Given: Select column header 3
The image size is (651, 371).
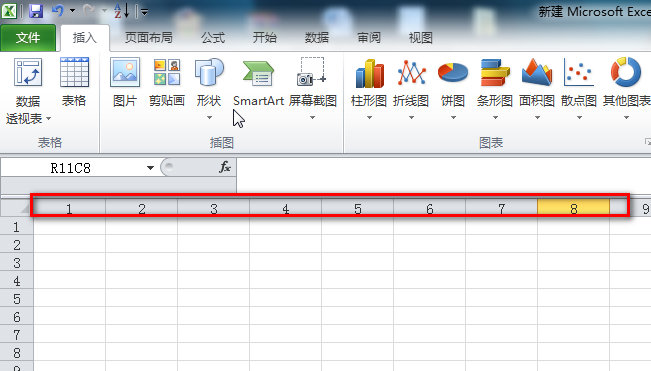Looking at the screenshot, I should click(x=213, y=208).
